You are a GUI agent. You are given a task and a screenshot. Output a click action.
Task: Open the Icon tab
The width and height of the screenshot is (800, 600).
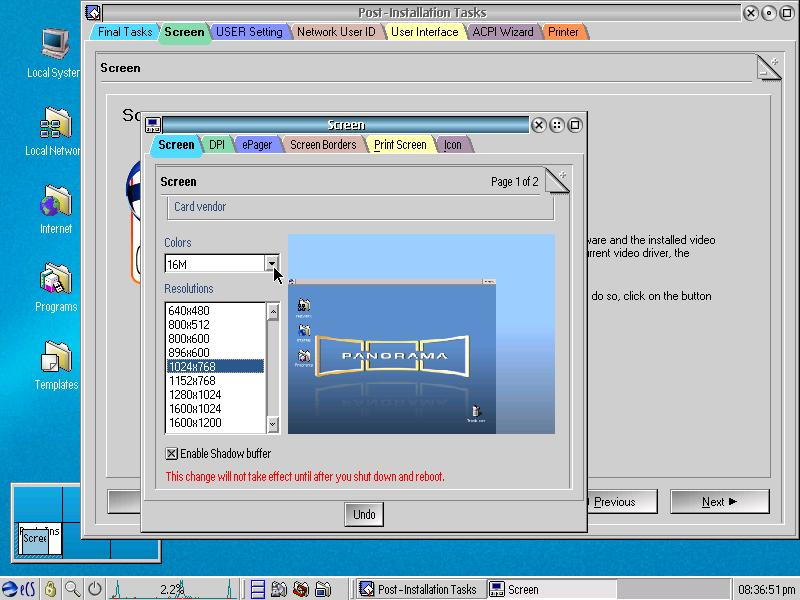(x=453, y=144)
